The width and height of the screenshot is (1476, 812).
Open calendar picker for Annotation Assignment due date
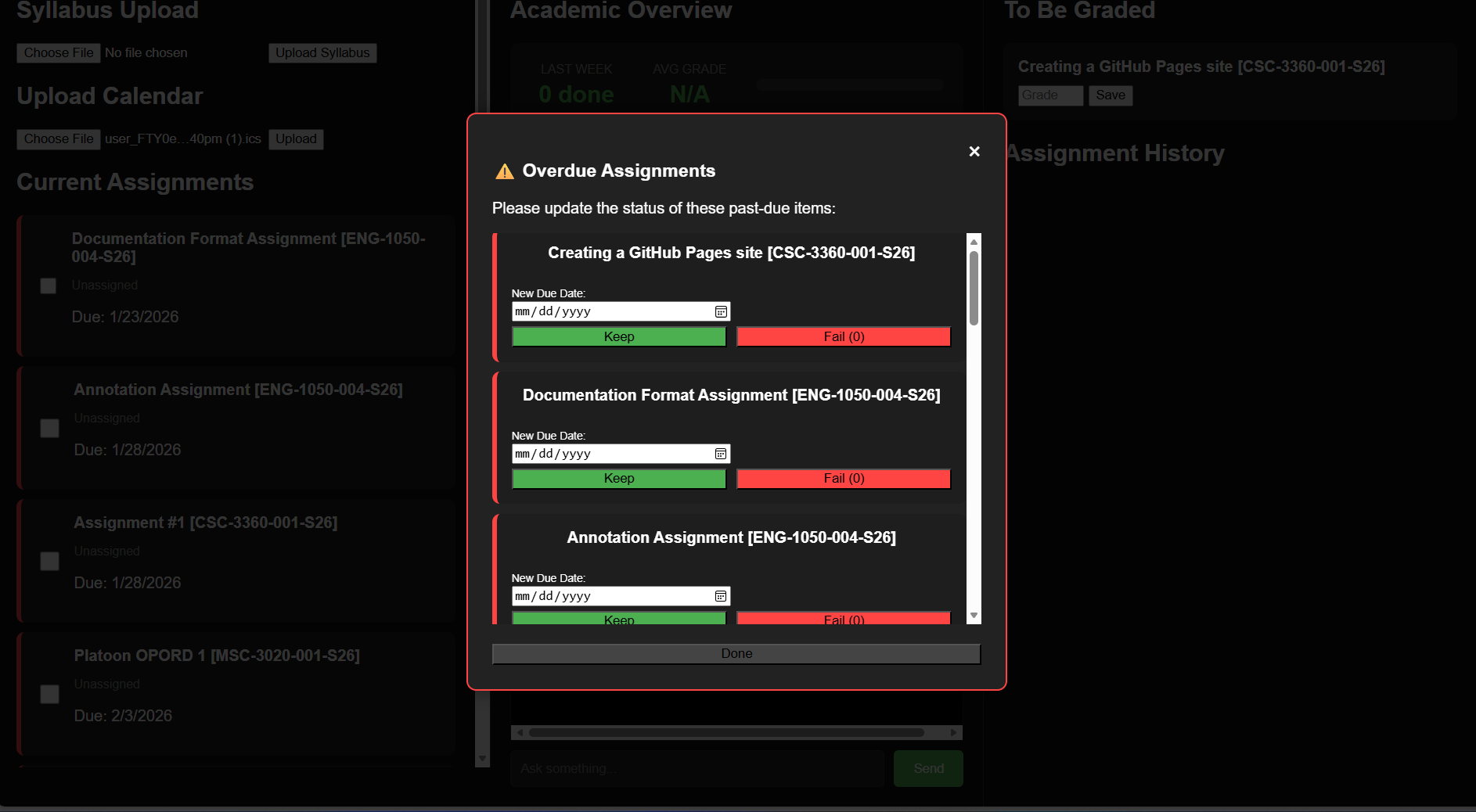click(x=721, y=596)
